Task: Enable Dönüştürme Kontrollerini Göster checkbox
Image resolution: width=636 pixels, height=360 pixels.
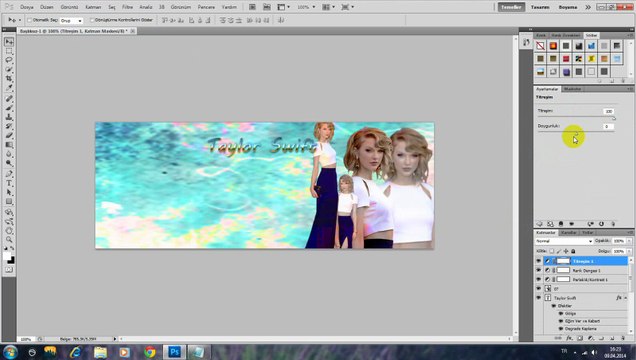Action: [x=92, y=20]
